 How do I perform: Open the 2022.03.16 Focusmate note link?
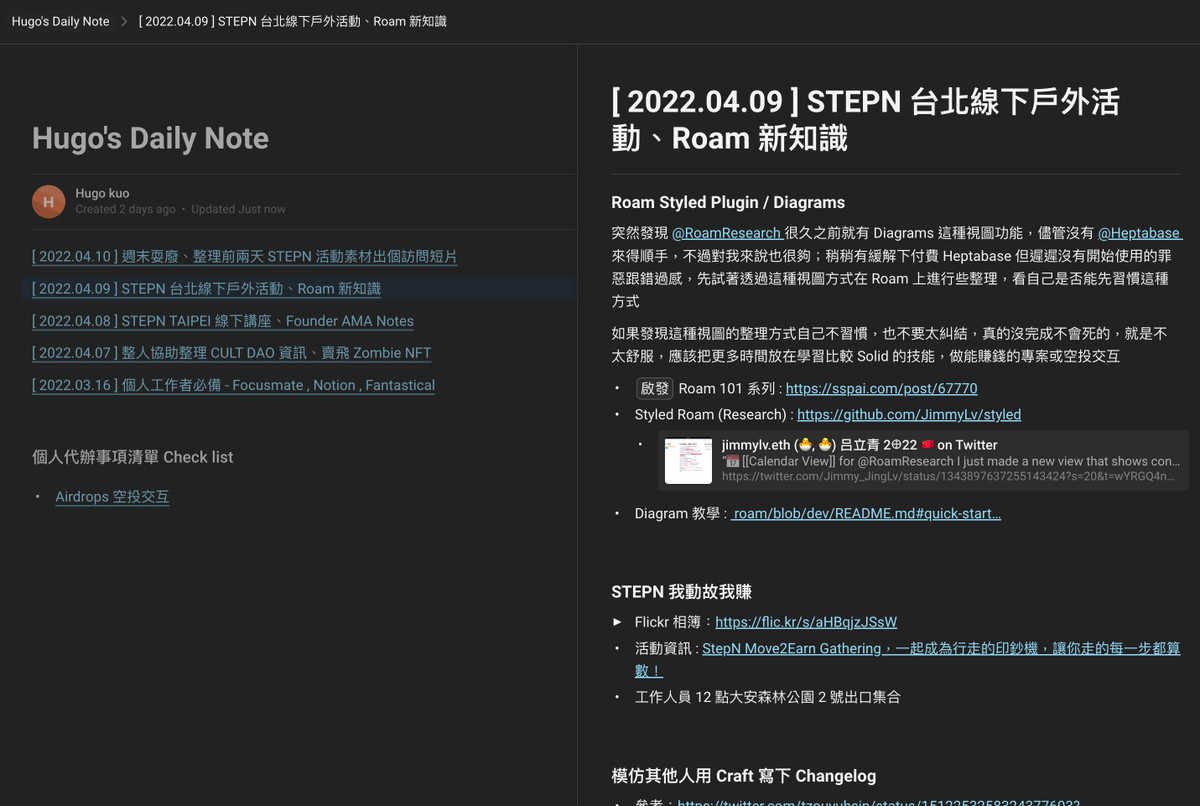(x=233, y=385)
